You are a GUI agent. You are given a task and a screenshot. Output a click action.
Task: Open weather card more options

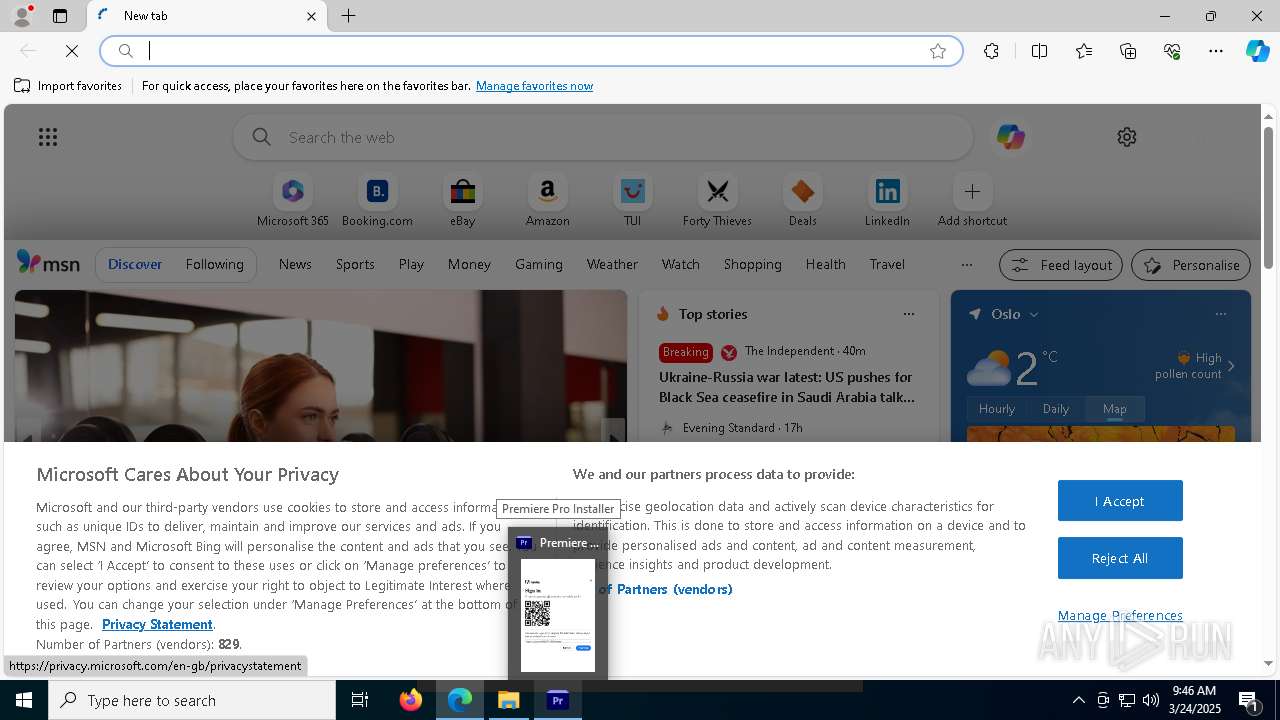[x=1220, y=314]
